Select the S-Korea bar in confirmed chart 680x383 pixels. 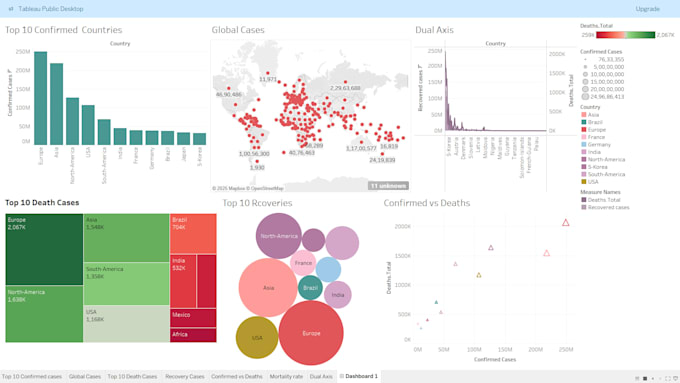coord(199,139)
